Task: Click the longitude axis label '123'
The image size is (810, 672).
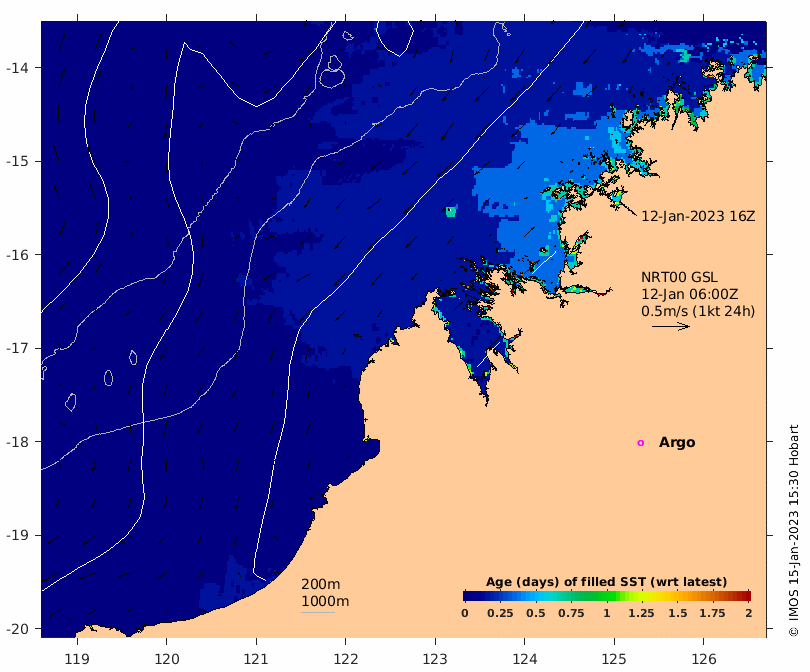Action: (x=435, y=659)
